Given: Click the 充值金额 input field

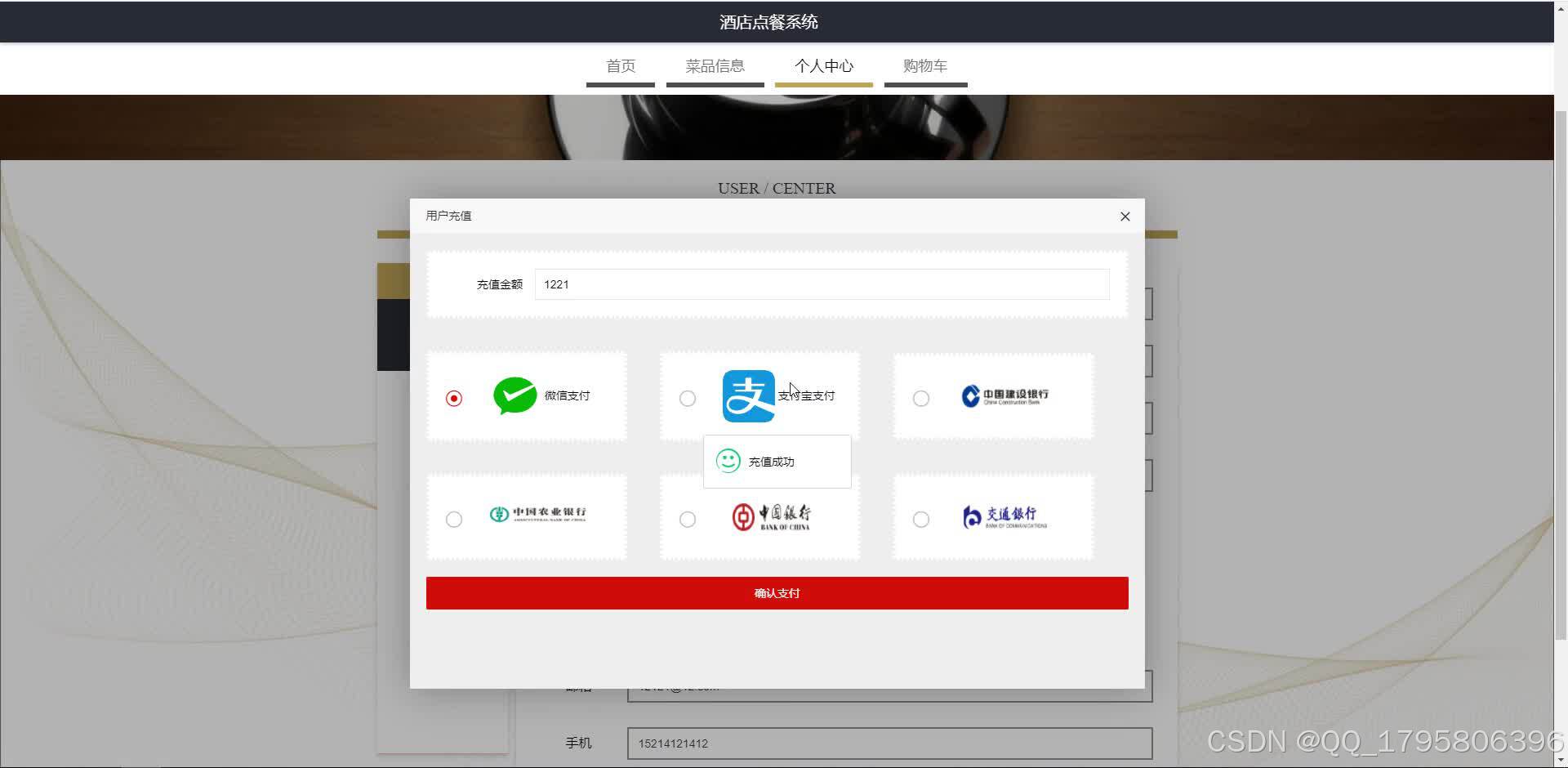Looking at the screenshot, I should (x=822, y=284).
